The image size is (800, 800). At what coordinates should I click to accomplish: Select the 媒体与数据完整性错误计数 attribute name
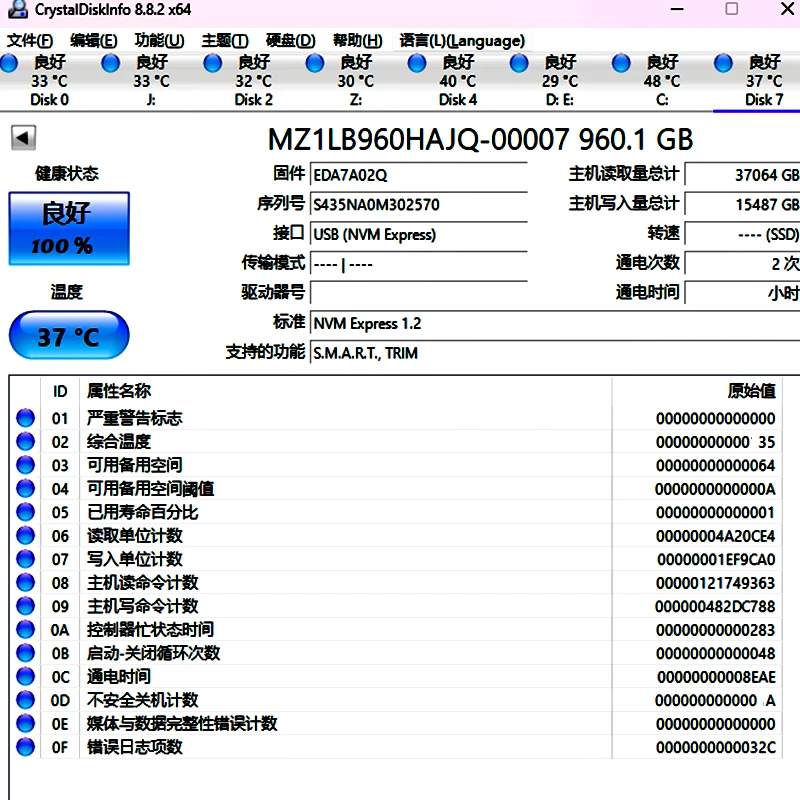pos(182,723)
